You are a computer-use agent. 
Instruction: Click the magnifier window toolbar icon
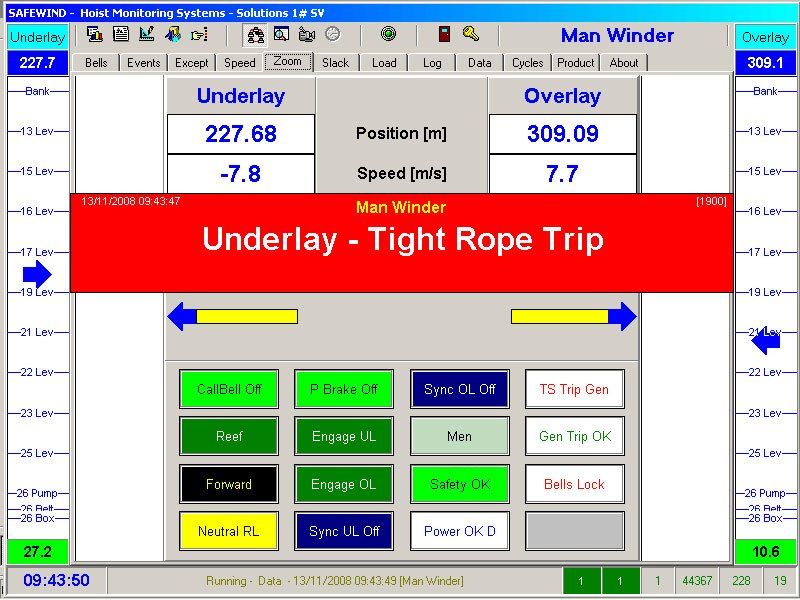click(x=281, y=34)
